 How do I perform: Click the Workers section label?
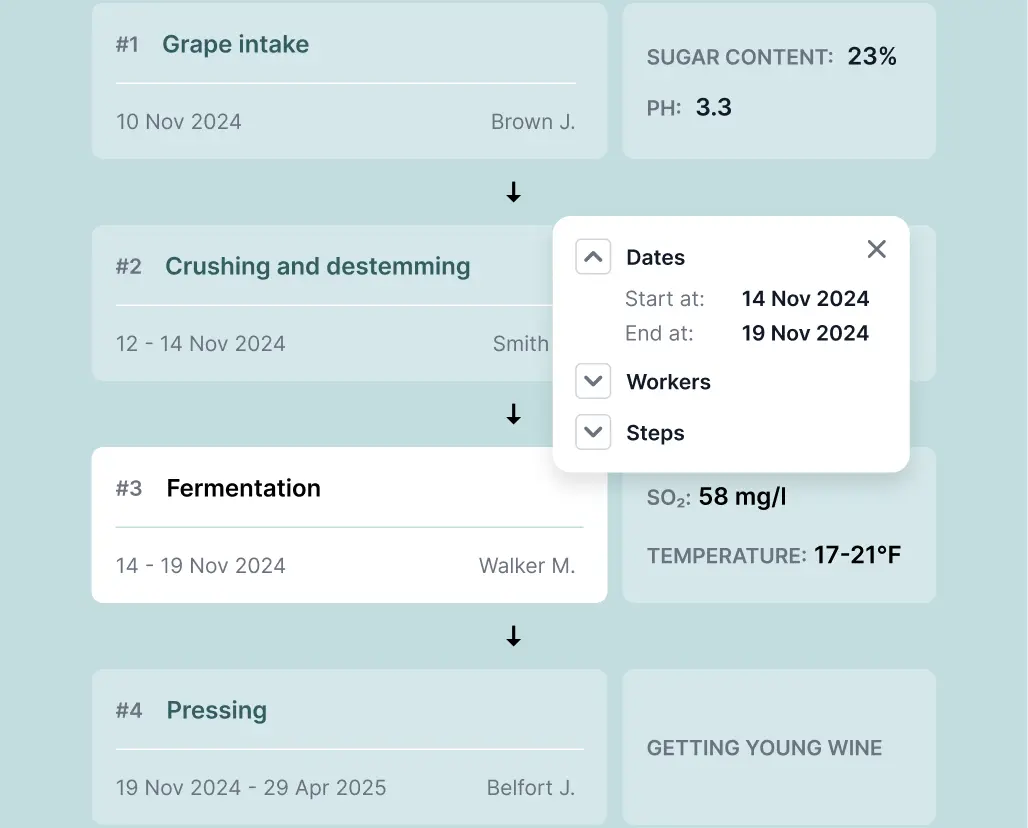click(668, 382)
